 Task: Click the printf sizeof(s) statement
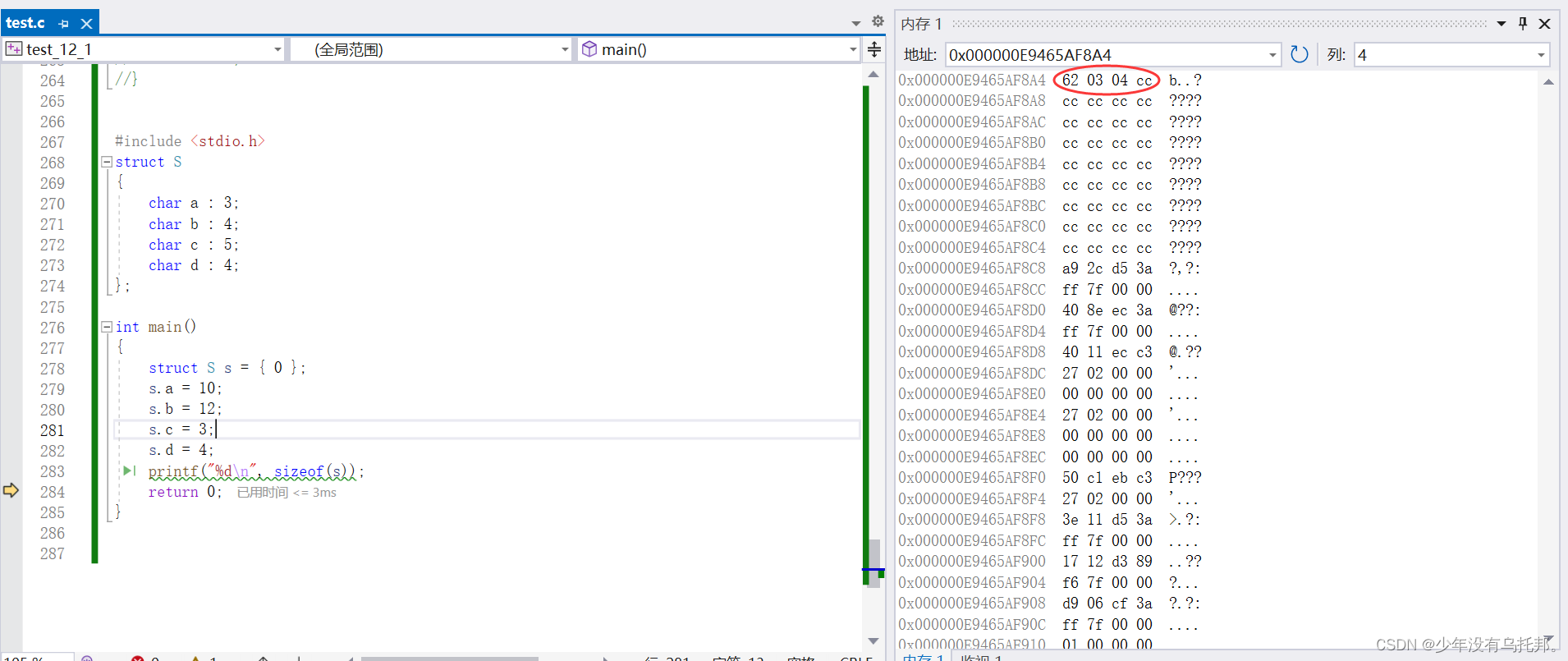tap(256, 471)
